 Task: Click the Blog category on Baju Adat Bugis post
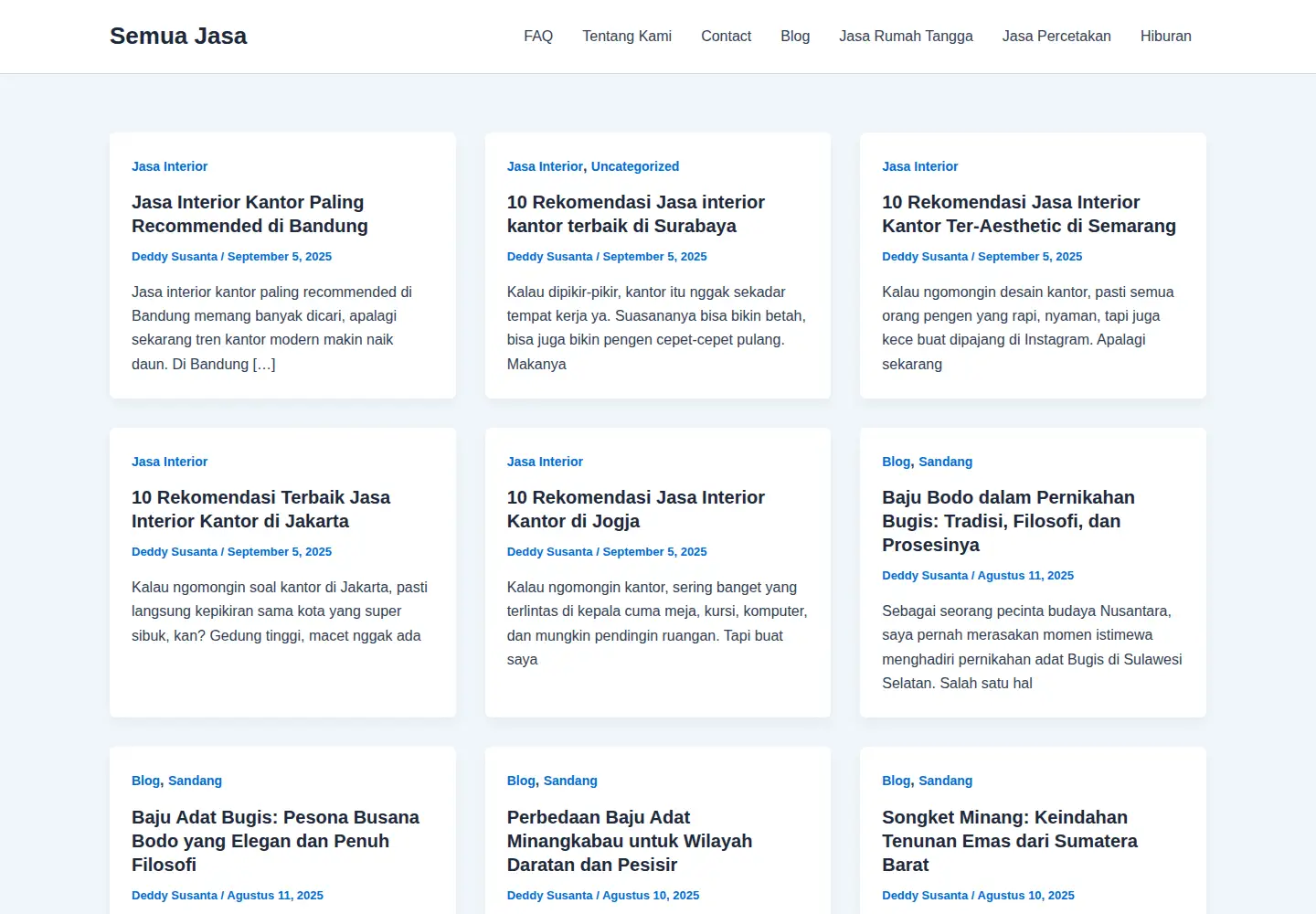click(145, 781)
